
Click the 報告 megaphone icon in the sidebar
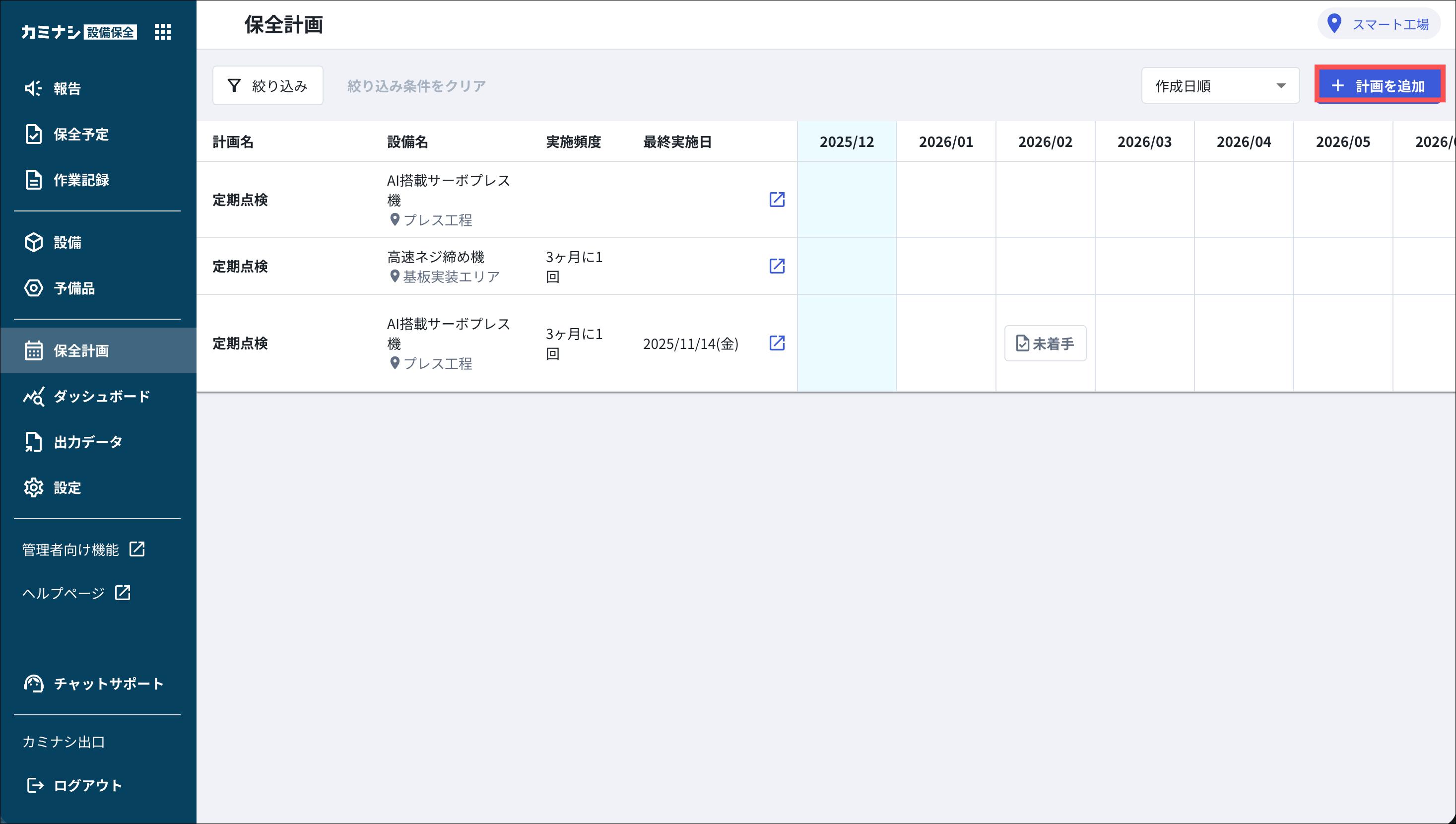[33, 88]
